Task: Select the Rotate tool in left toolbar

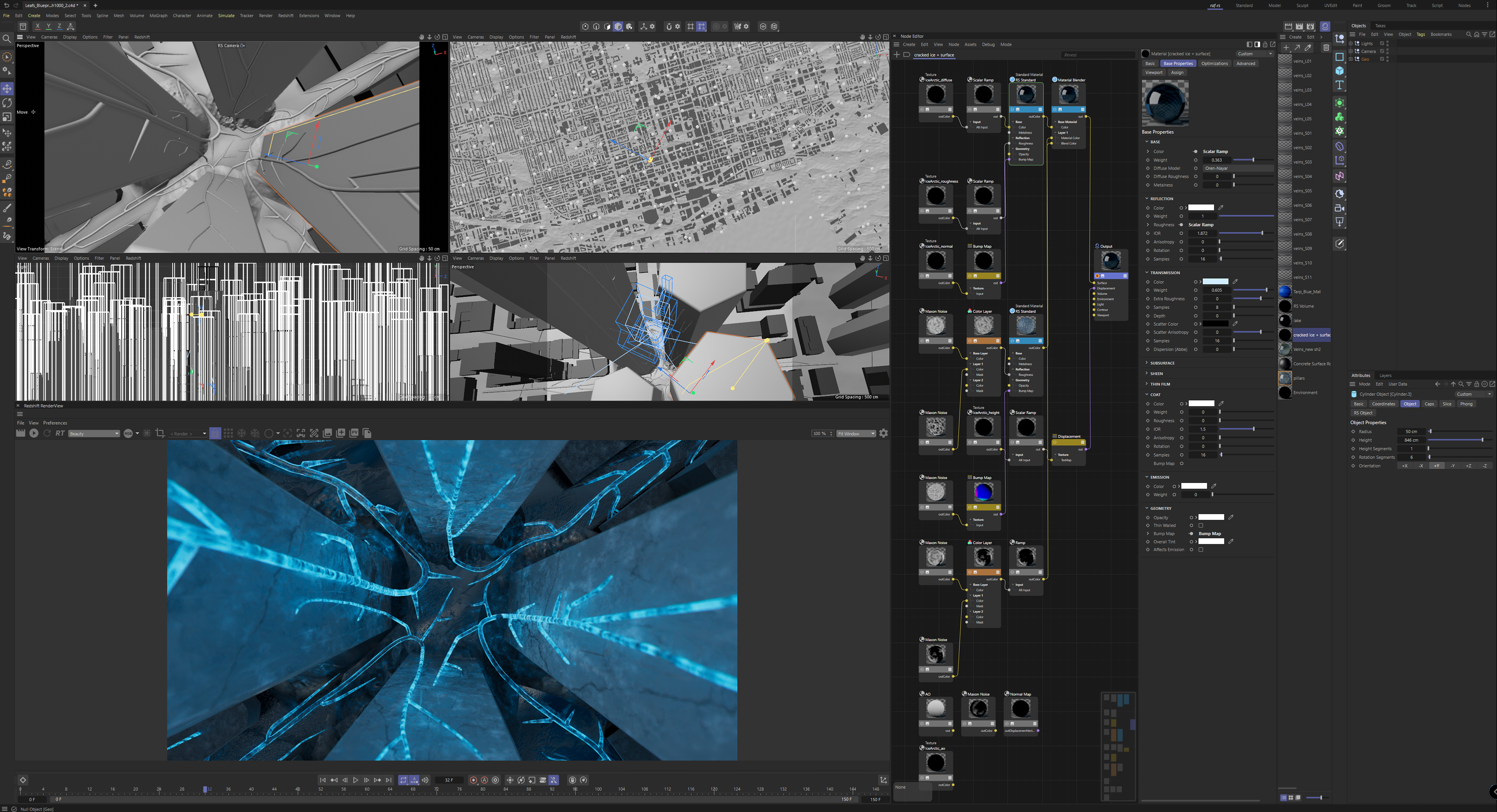Action: 7,103
